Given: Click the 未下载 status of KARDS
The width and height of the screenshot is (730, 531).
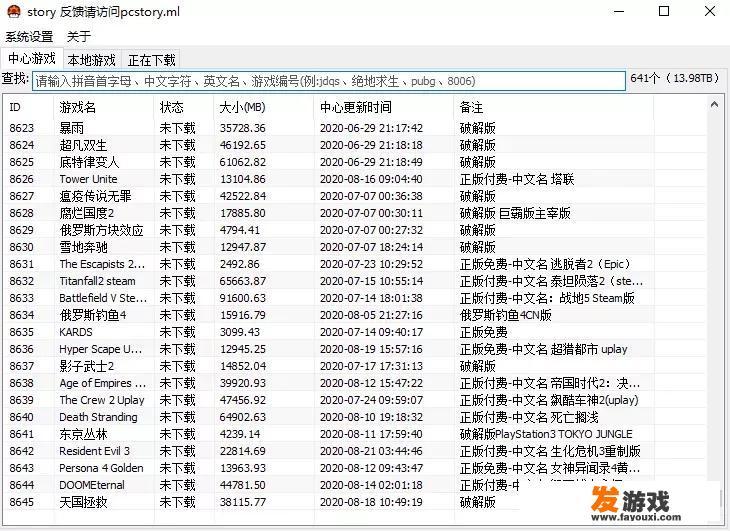Looking at the screenshot, I should tap(177, 332).
